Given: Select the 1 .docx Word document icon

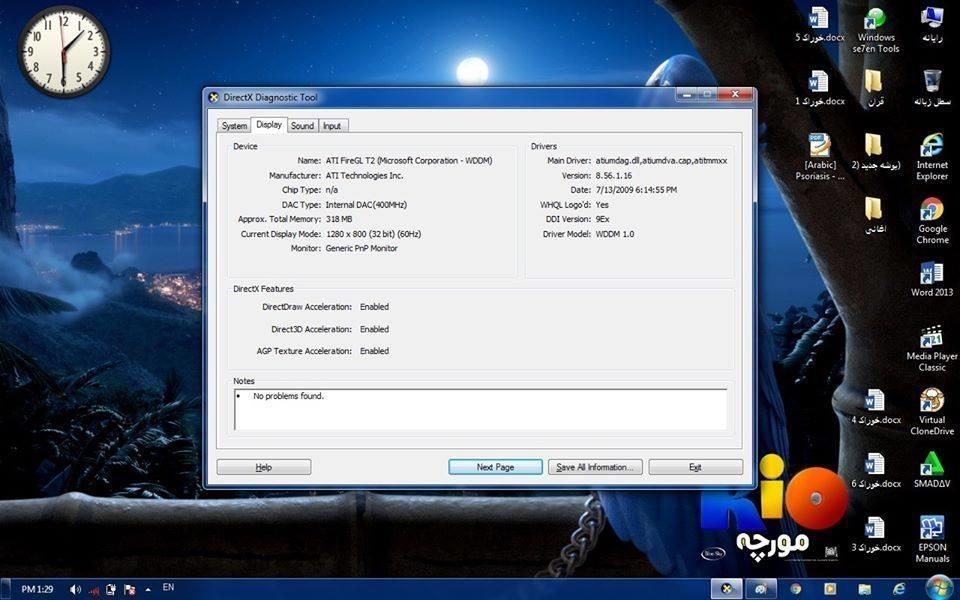Looking at the screenshot, I should click(x=819, y=88).
